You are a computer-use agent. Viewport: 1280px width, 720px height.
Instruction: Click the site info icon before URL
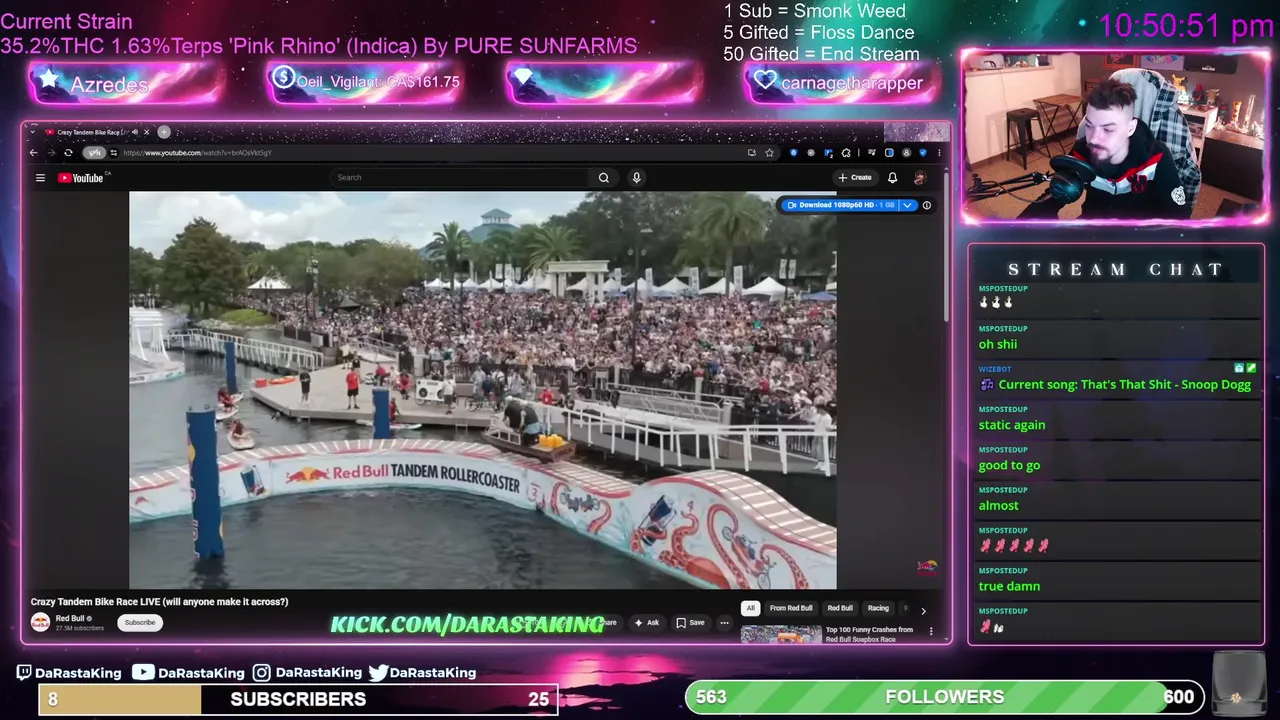click(x=114, y=152)
